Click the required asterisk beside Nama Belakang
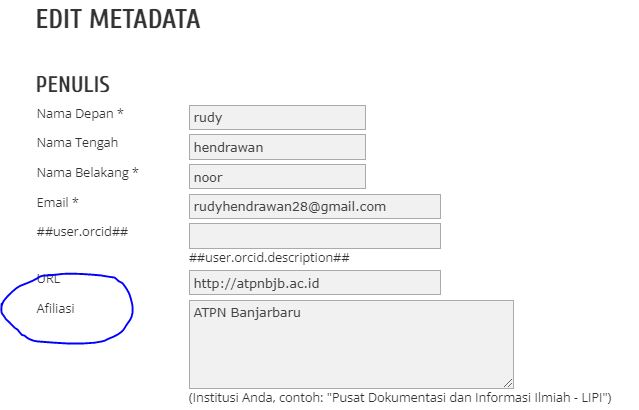This screenshot has width=639, height=410. [135, 173]
